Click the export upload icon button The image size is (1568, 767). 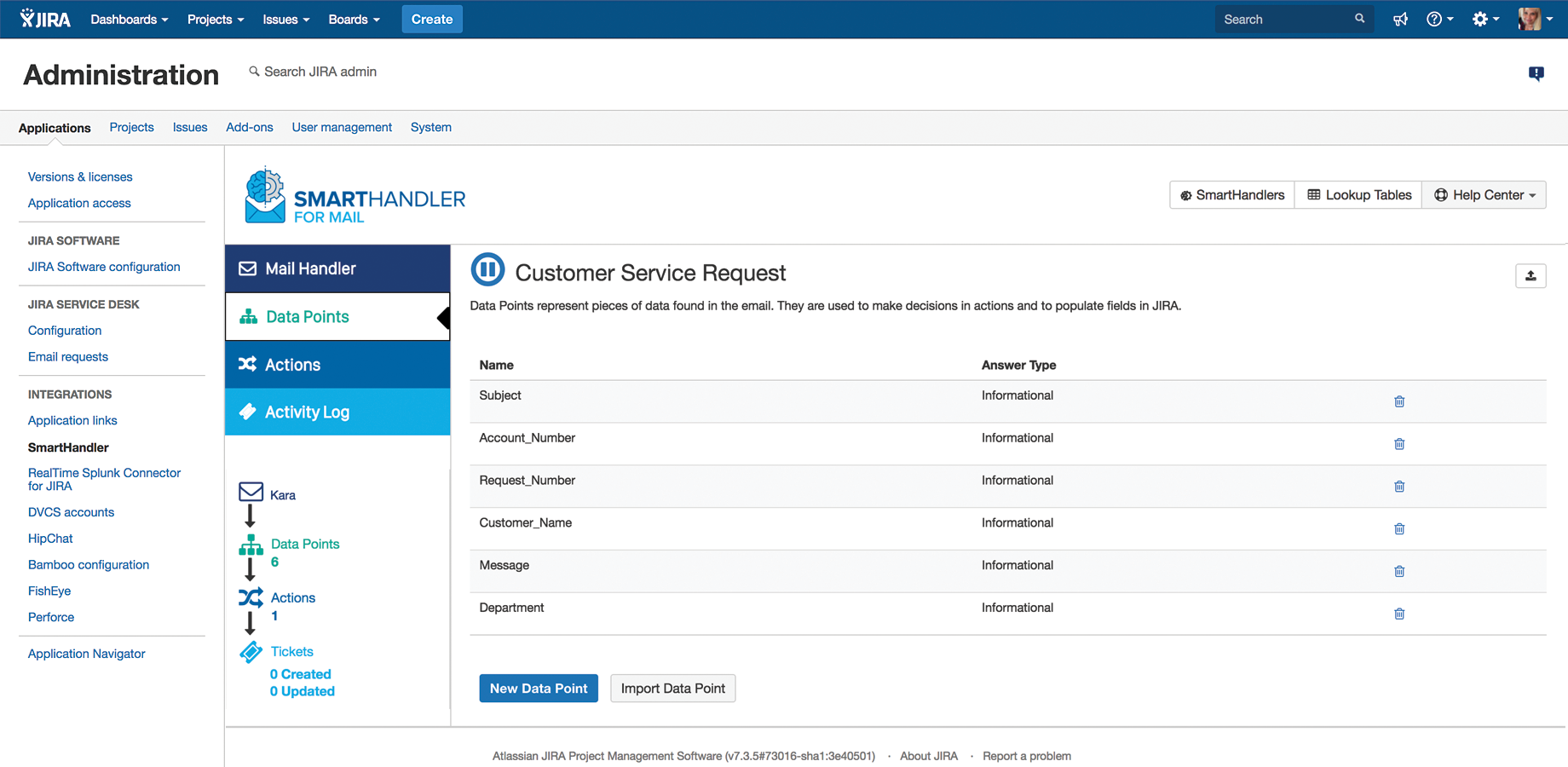coord(1531,275)
